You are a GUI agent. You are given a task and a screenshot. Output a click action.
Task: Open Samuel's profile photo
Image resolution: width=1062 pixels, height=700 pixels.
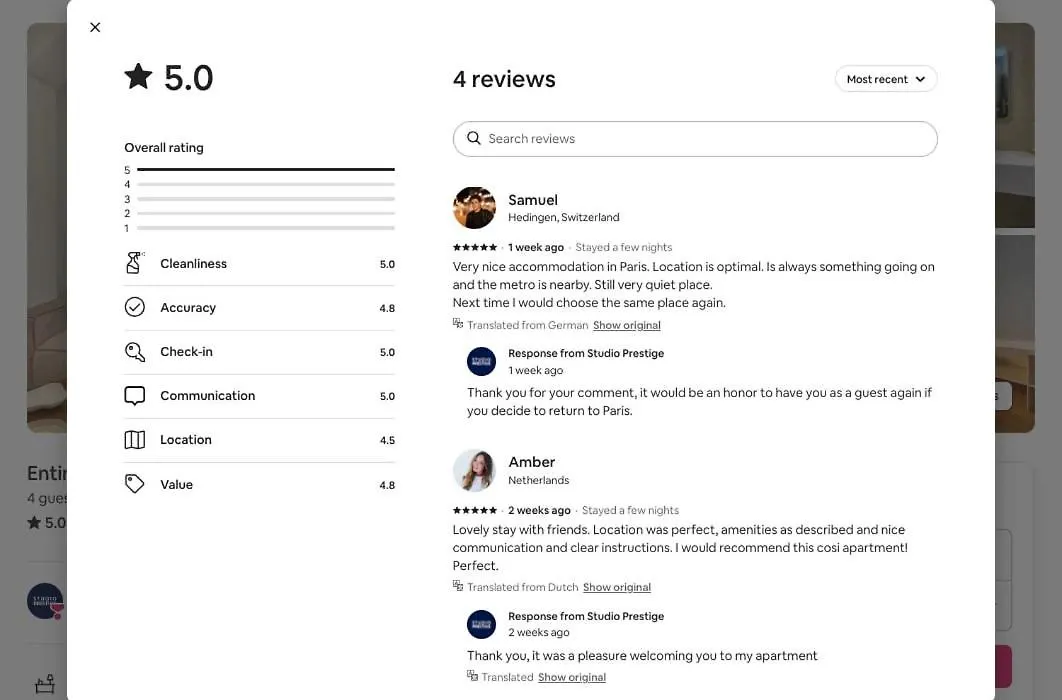(474, 208)
